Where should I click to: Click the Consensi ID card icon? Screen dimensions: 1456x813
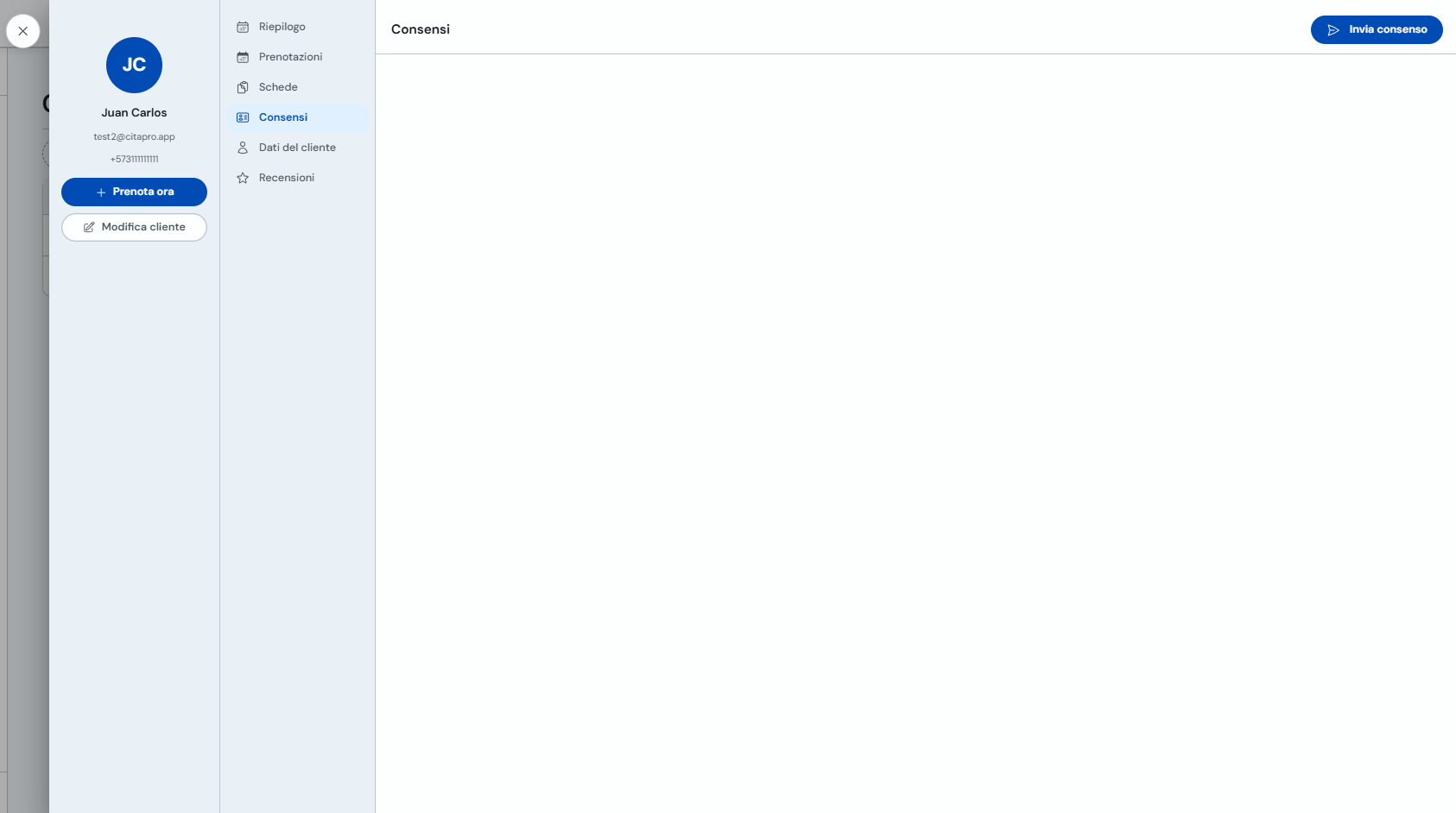coord(243,117)
